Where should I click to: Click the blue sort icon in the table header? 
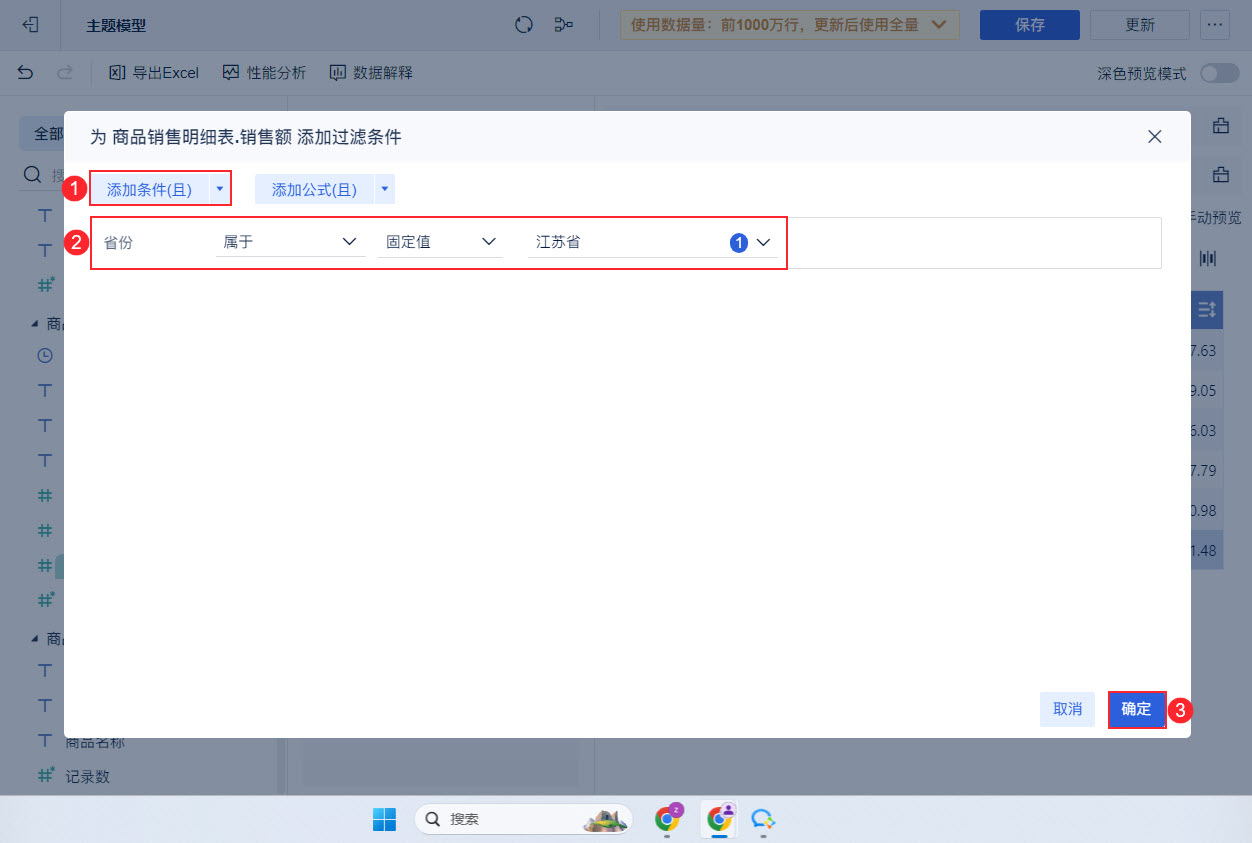[x=1207, y=310]
